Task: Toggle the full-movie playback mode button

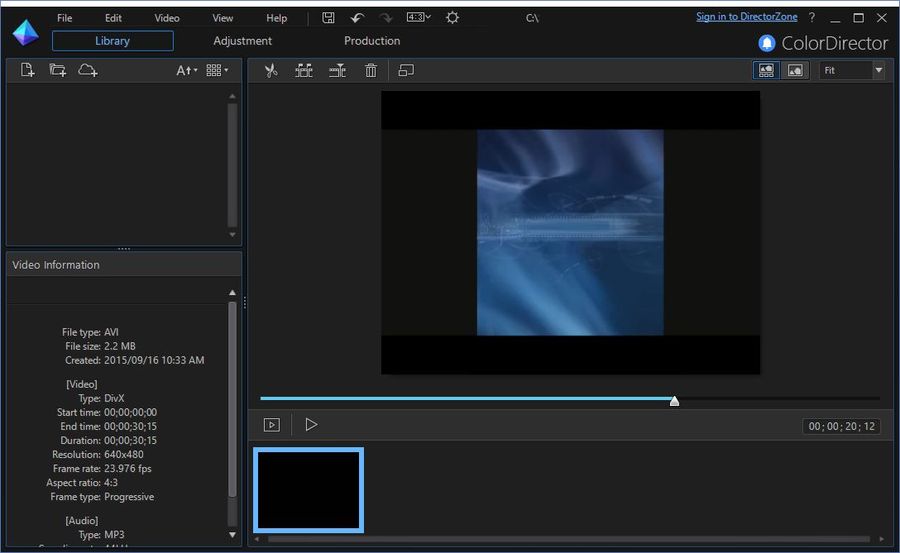Action: pos(272,425)
